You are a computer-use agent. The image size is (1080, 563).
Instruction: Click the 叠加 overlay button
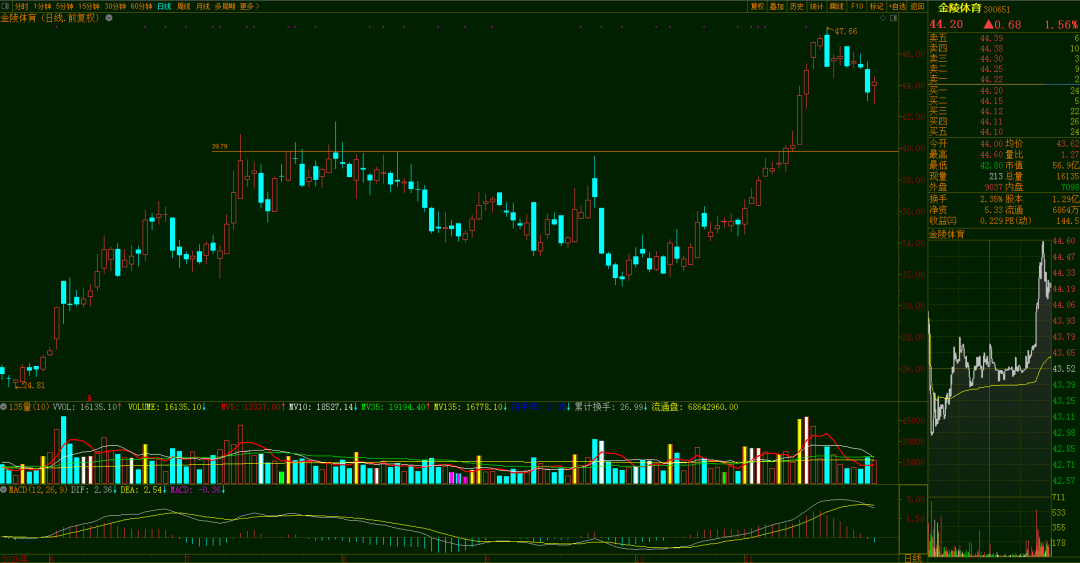(x=777, y=6)
